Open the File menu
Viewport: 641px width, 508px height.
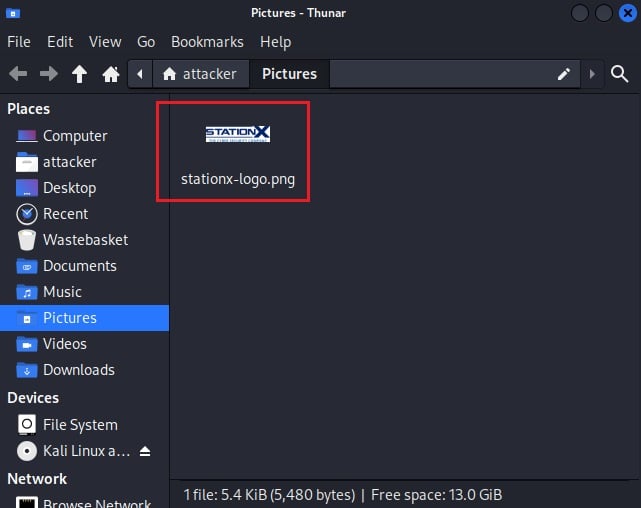(19, 42)
